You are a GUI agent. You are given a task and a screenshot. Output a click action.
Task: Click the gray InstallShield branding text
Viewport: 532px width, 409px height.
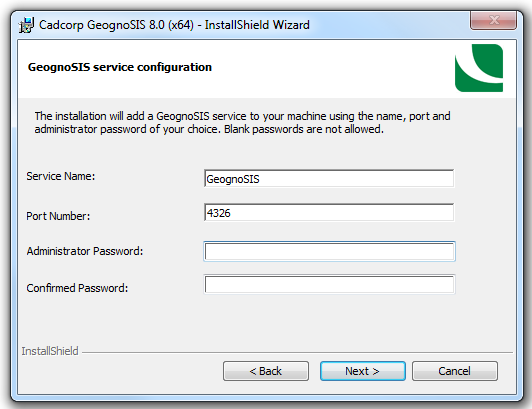(x=50, y=351)
